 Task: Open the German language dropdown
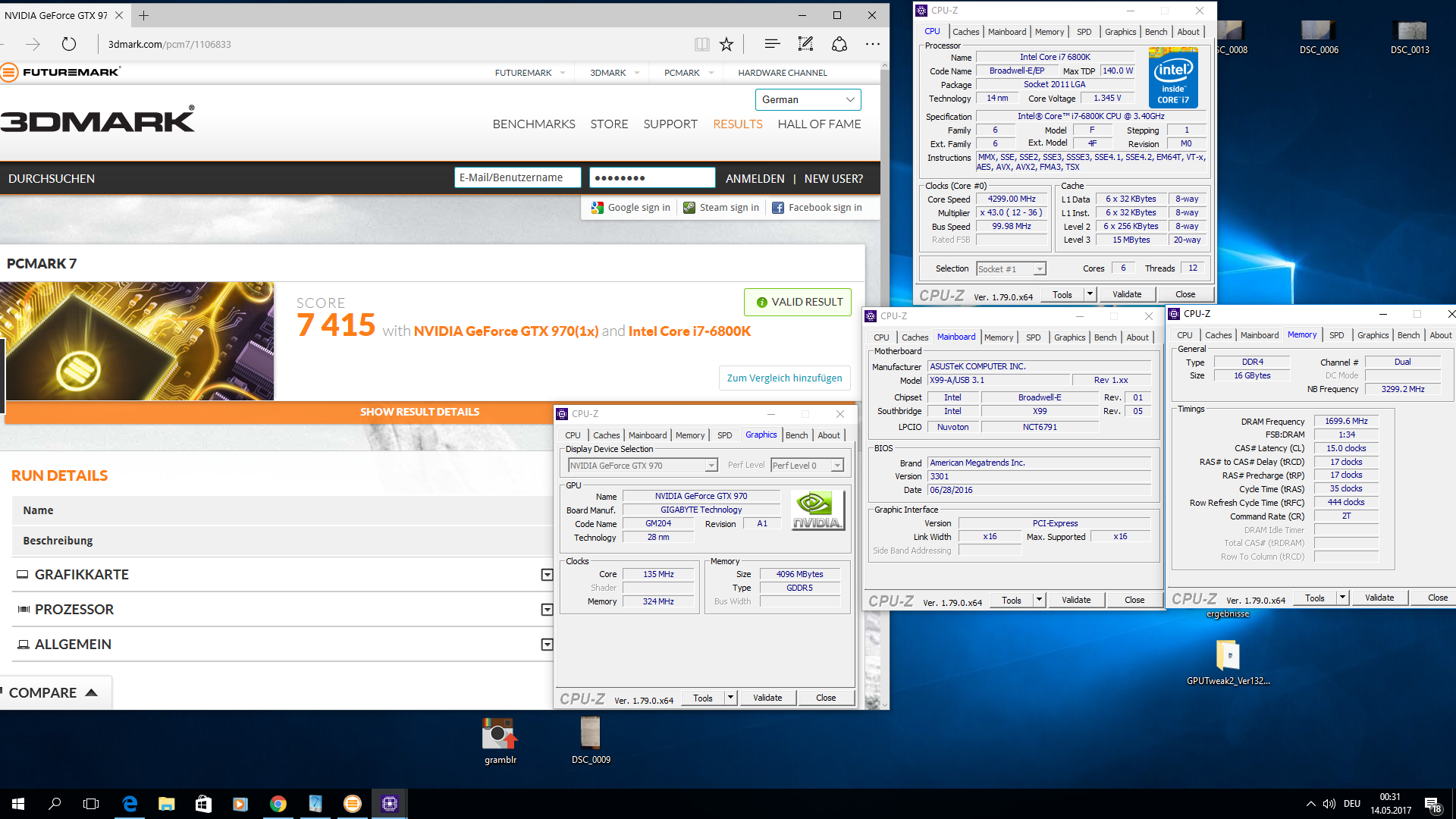pos(808,99)
